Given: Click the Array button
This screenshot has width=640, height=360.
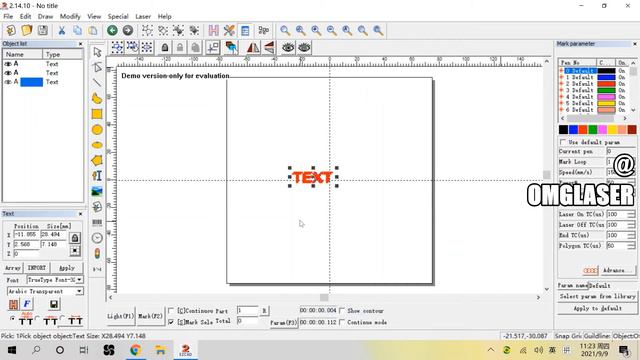Looking at the screenshot, I should tap(13, 268).
